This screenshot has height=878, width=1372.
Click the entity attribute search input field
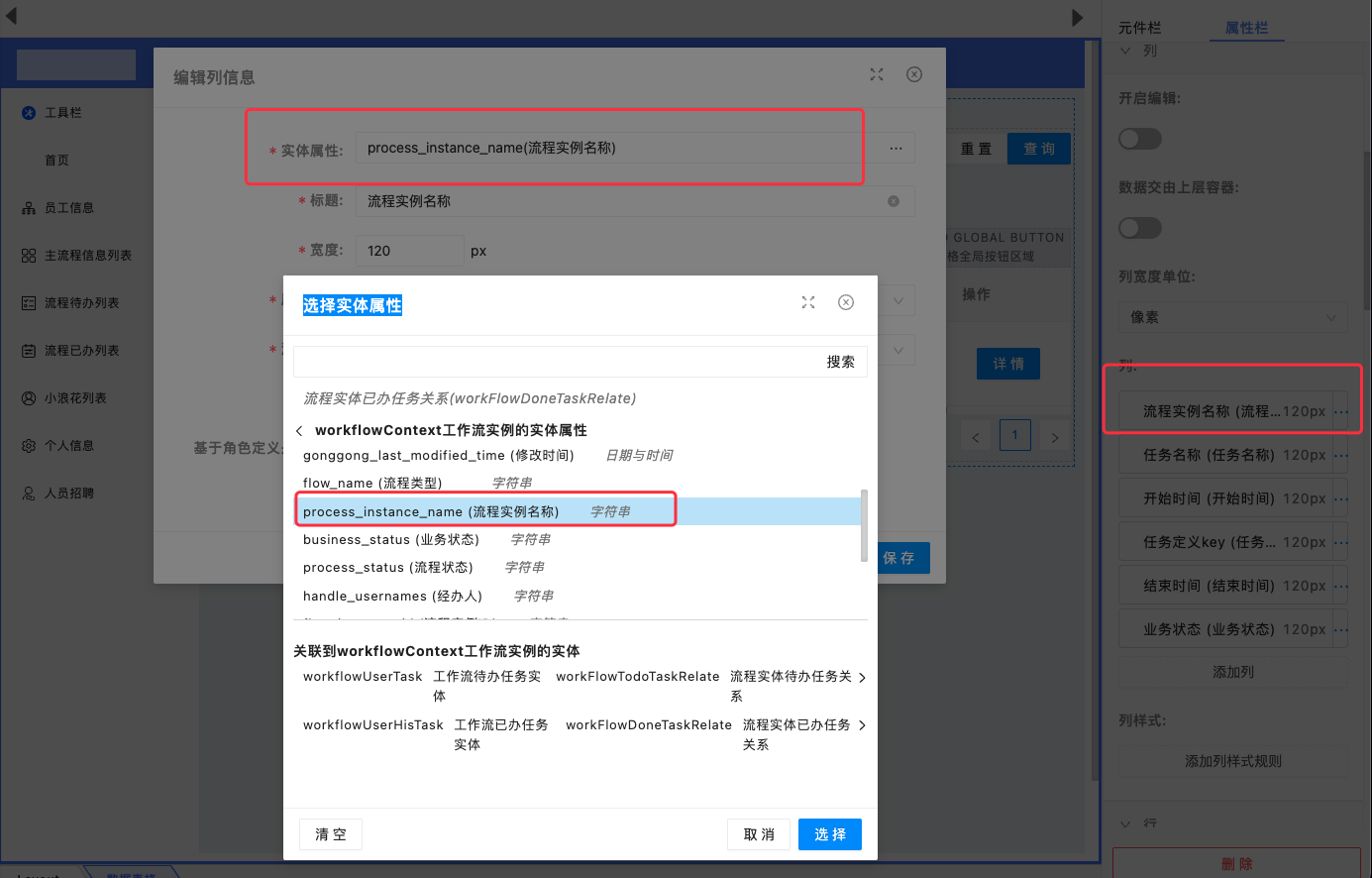click(555, 362)
